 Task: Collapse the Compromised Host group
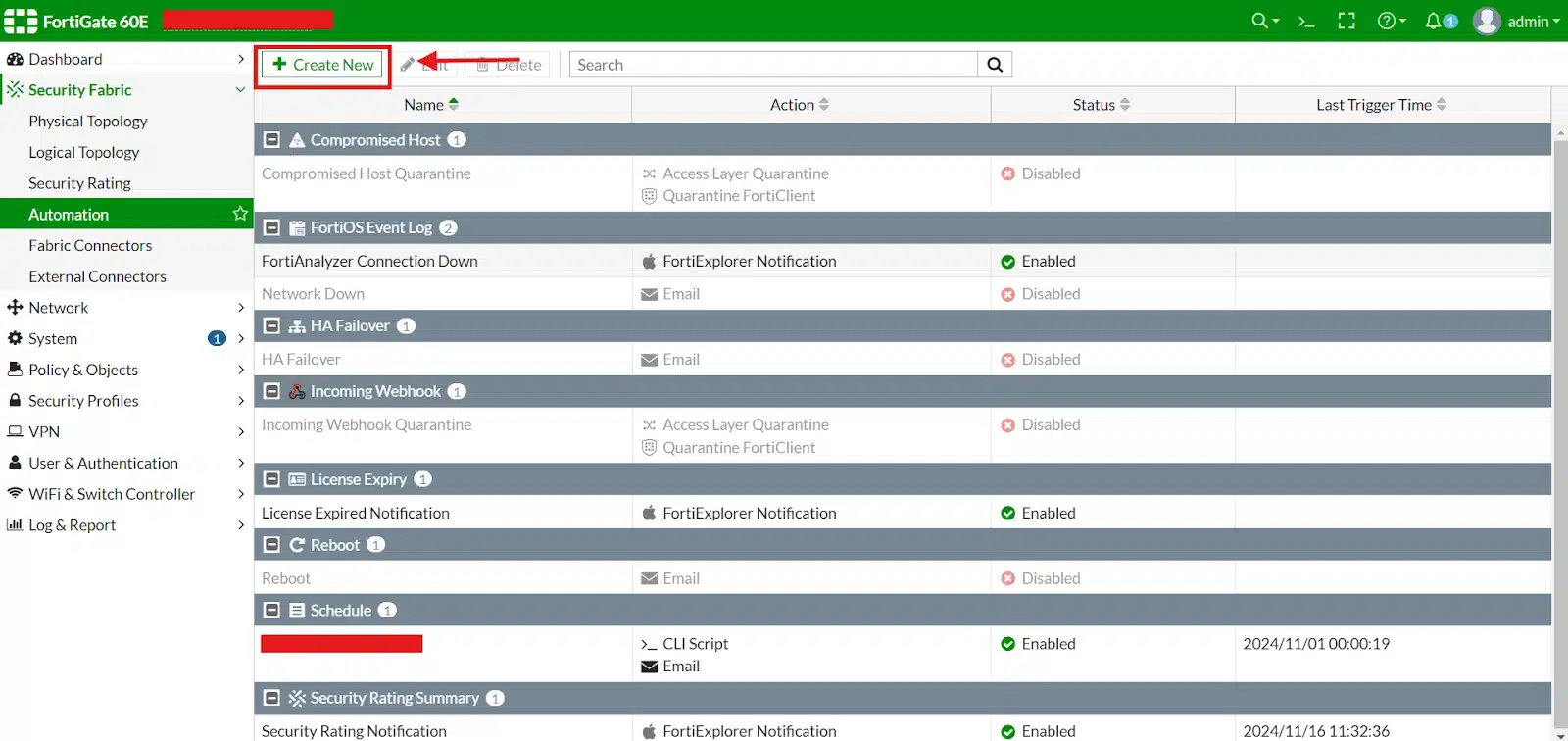(x=272, y=140)
